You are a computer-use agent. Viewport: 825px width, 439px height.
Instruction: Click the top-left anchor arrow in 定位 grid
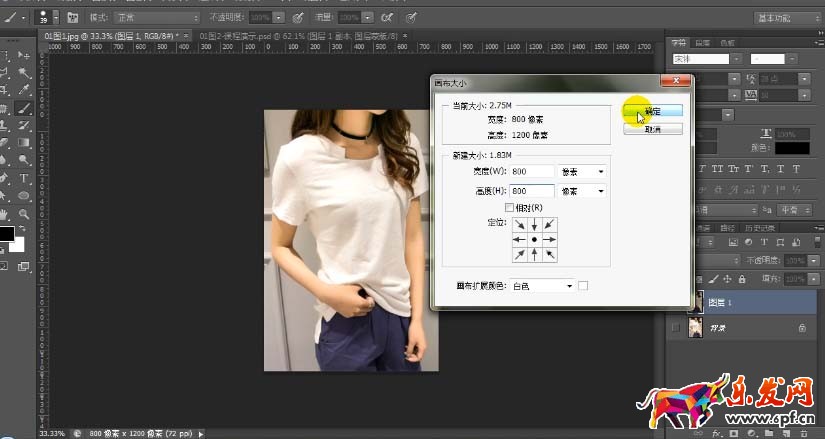(519, 226)
